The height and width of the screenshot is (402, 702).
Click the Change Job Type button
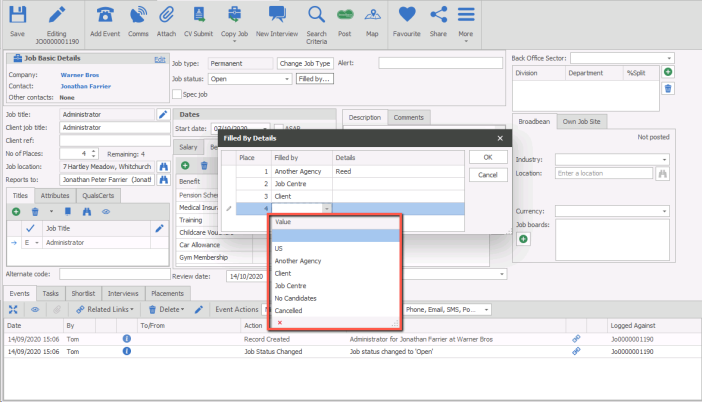point(305,62)
